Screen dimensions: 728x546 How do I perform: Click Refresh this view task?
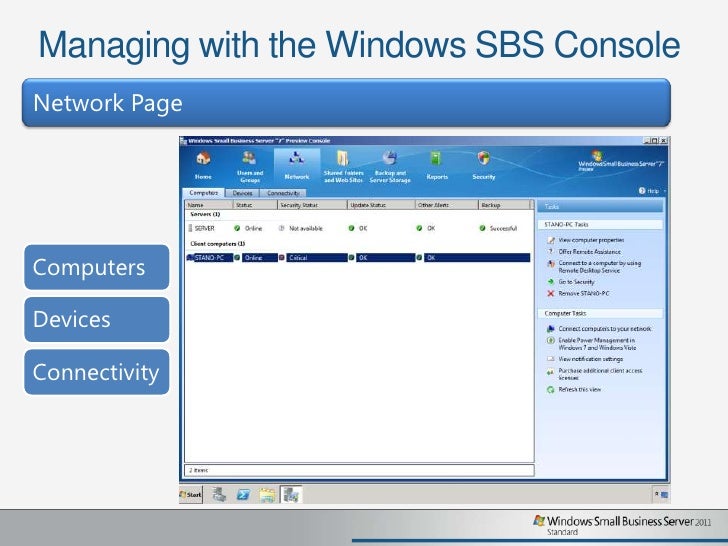(x=579, y=390)
